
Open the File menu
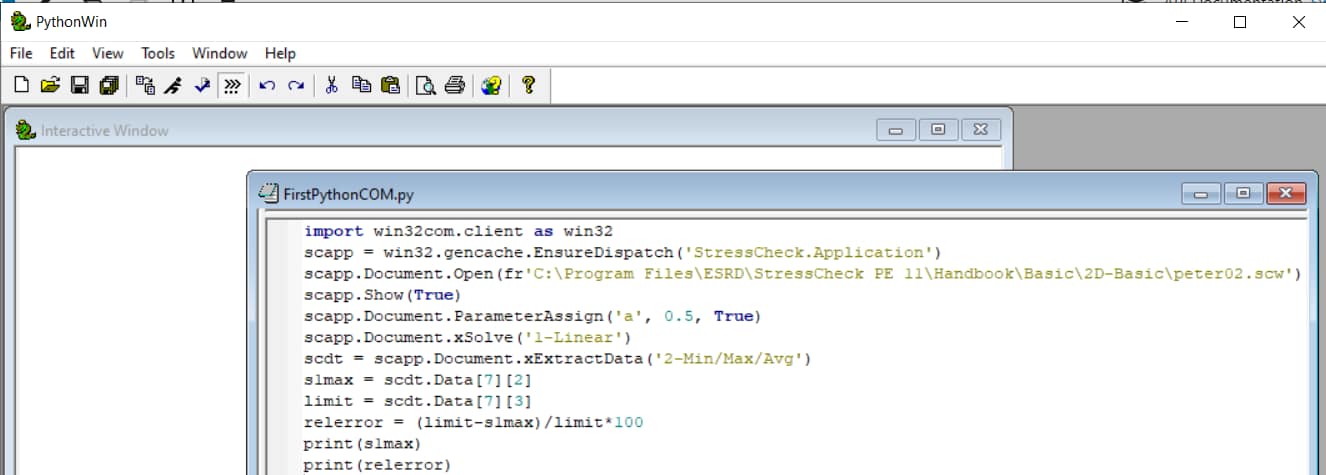pos(21,53)
